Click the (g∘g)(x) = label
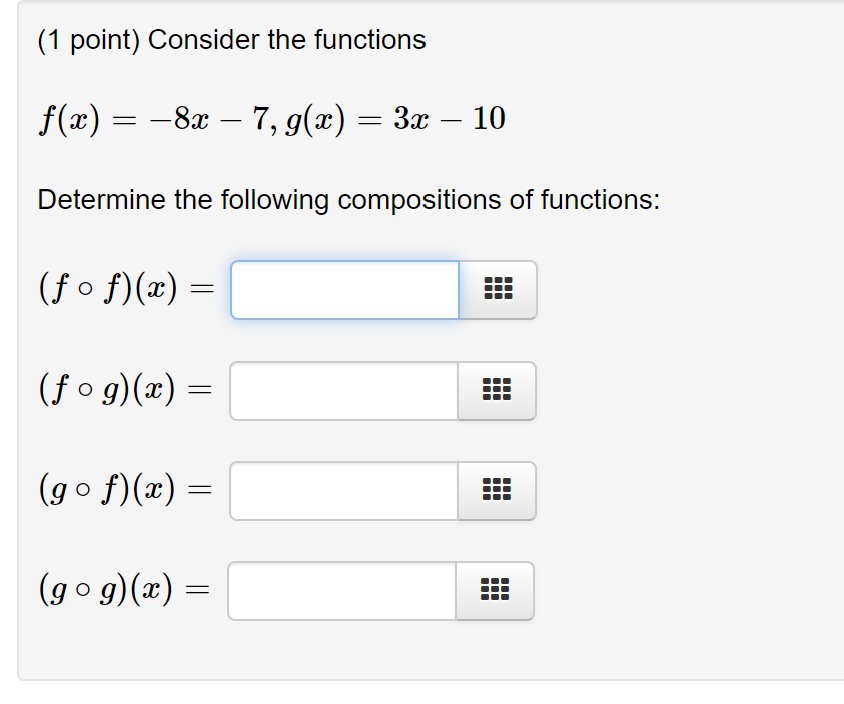Viewport: 844px width, 704px height. point(124,590)
